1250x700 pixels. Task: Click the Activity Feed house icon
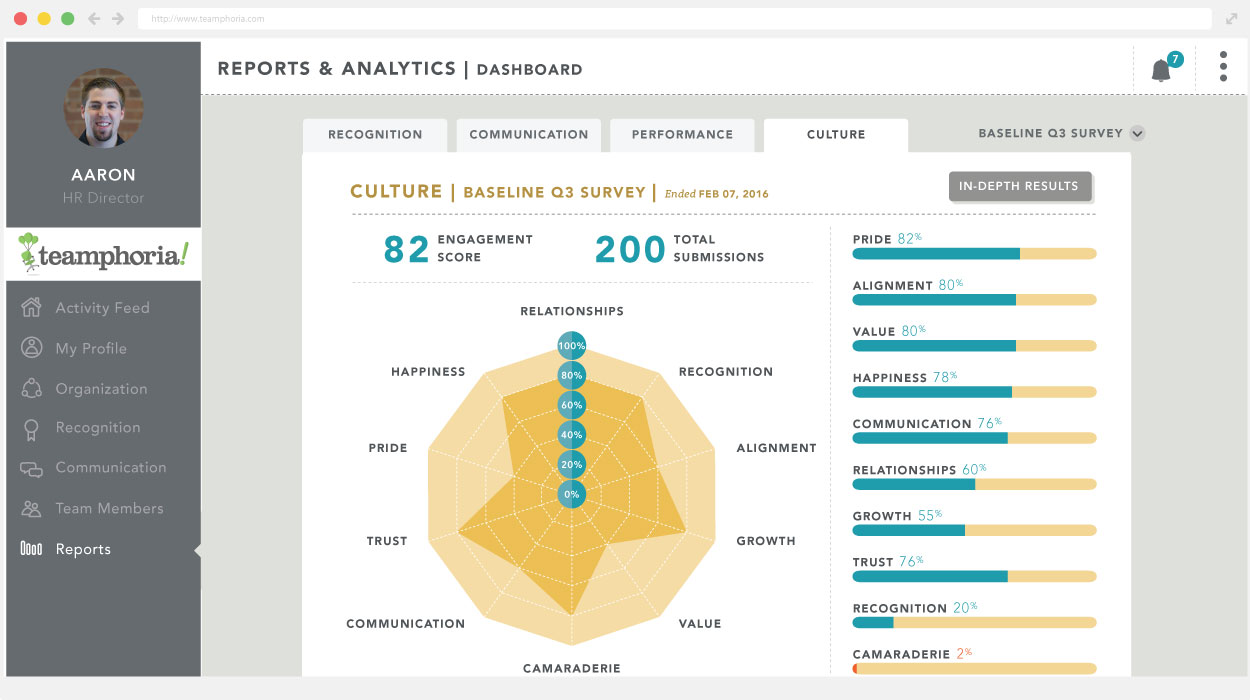click(x=32, y=308)
